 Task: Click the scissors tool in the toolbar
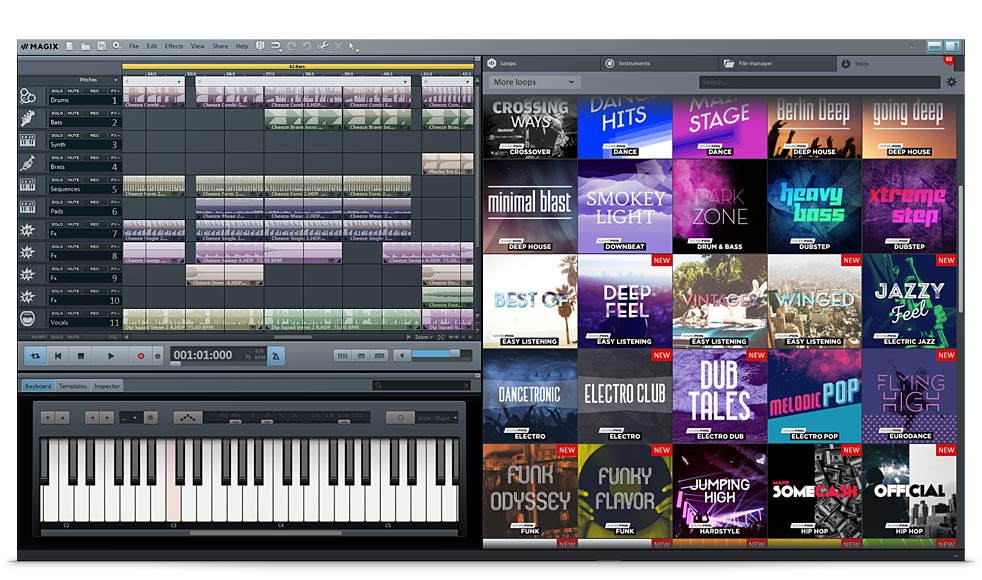pyautogui.click(x=322, y=46)
